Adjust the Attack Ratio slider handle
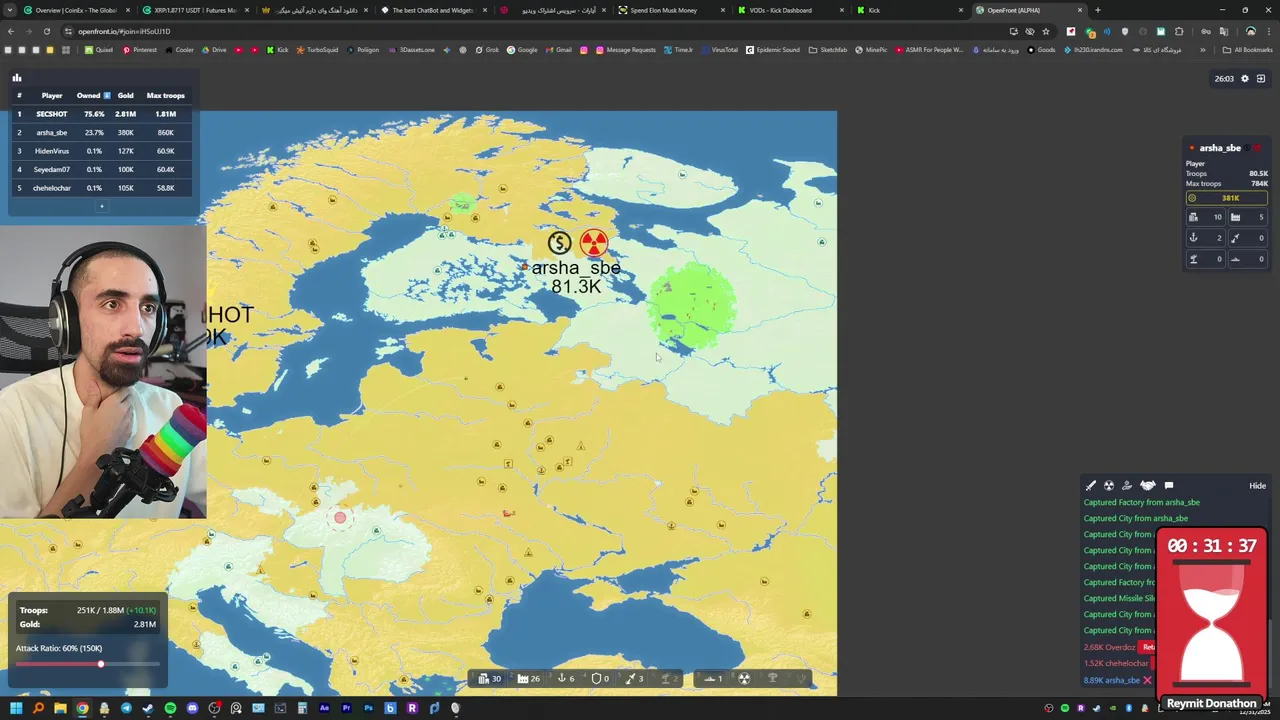Screen dimensions: 1280x720 (x=100, y=664)
